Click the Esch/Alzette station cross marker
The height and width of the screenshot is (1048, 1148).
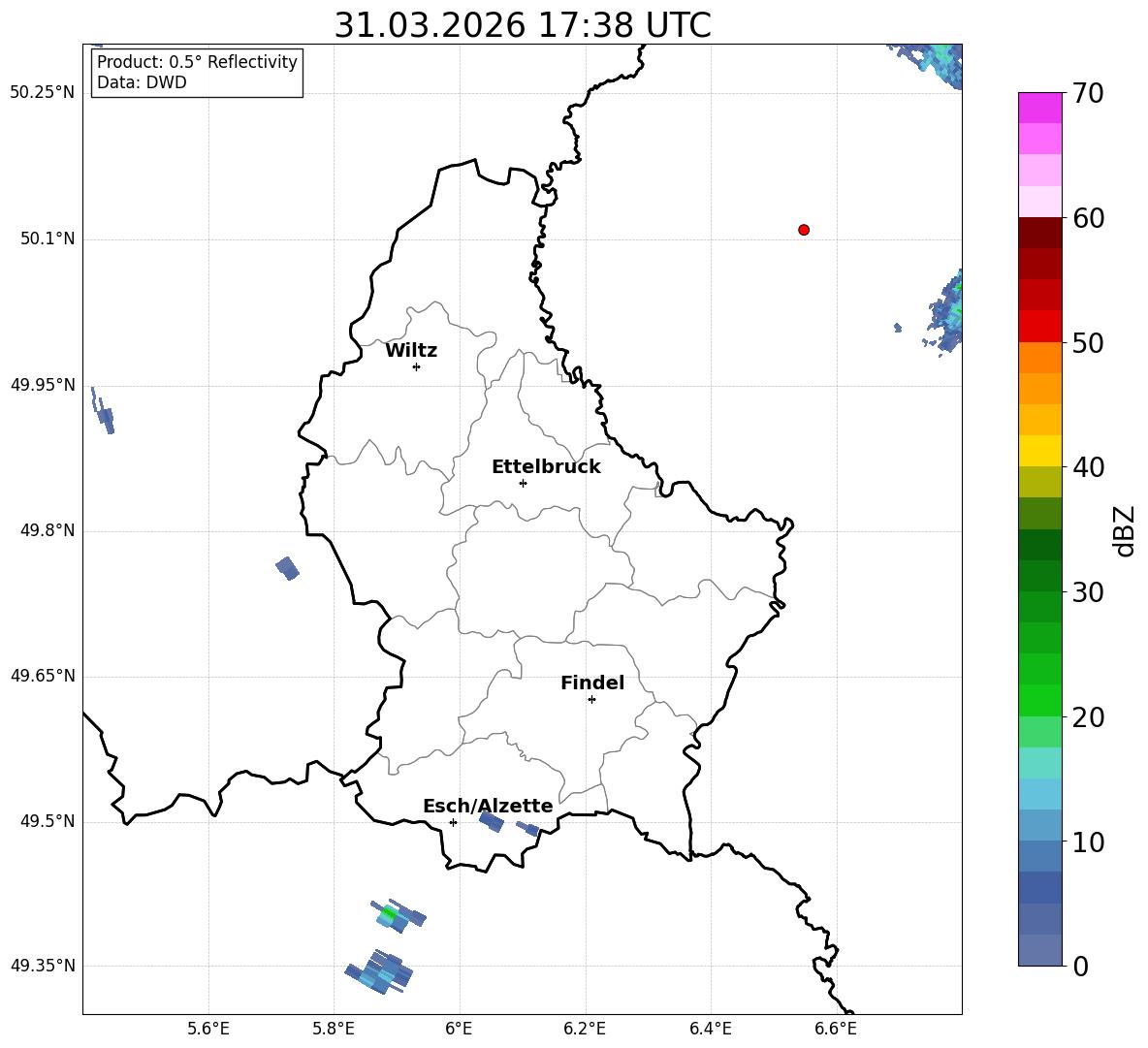pos(453,822)
